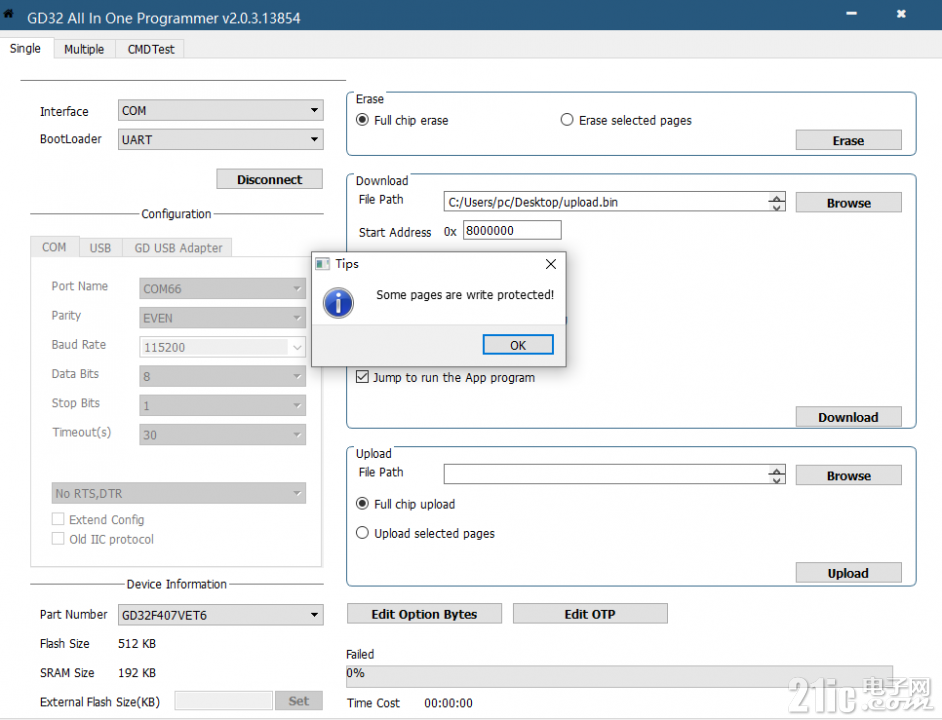Expand the Data Bits dropdown
Viewport: 942px width, 720px height.
pyautogui.click(x=222, y=376)
